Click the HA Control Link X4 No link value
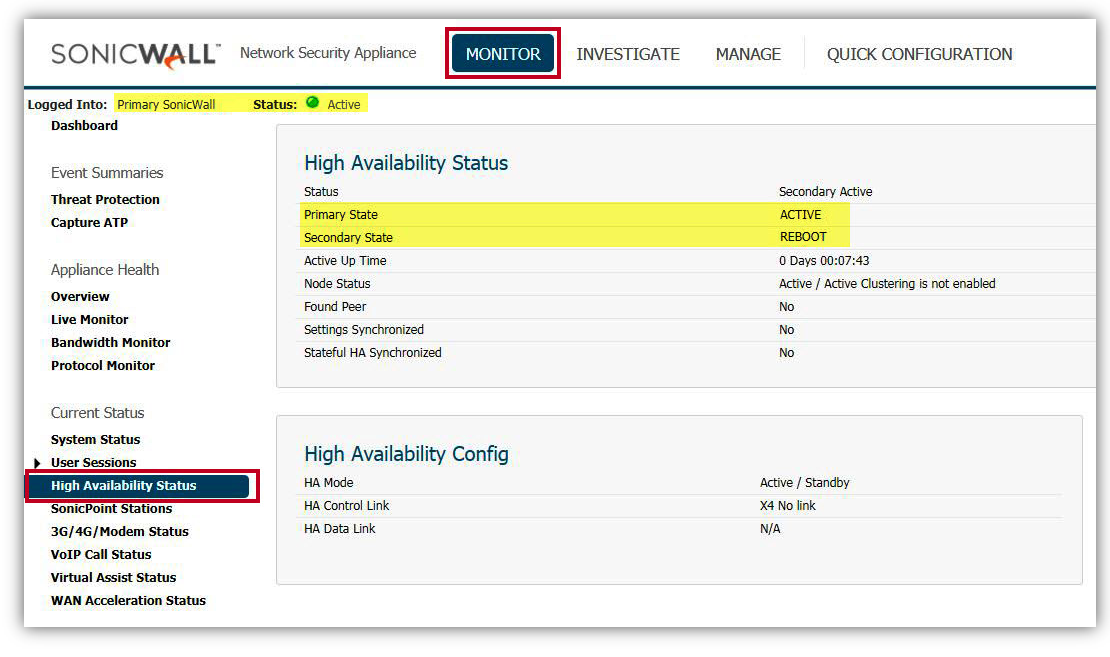 (x=788, y=505)
